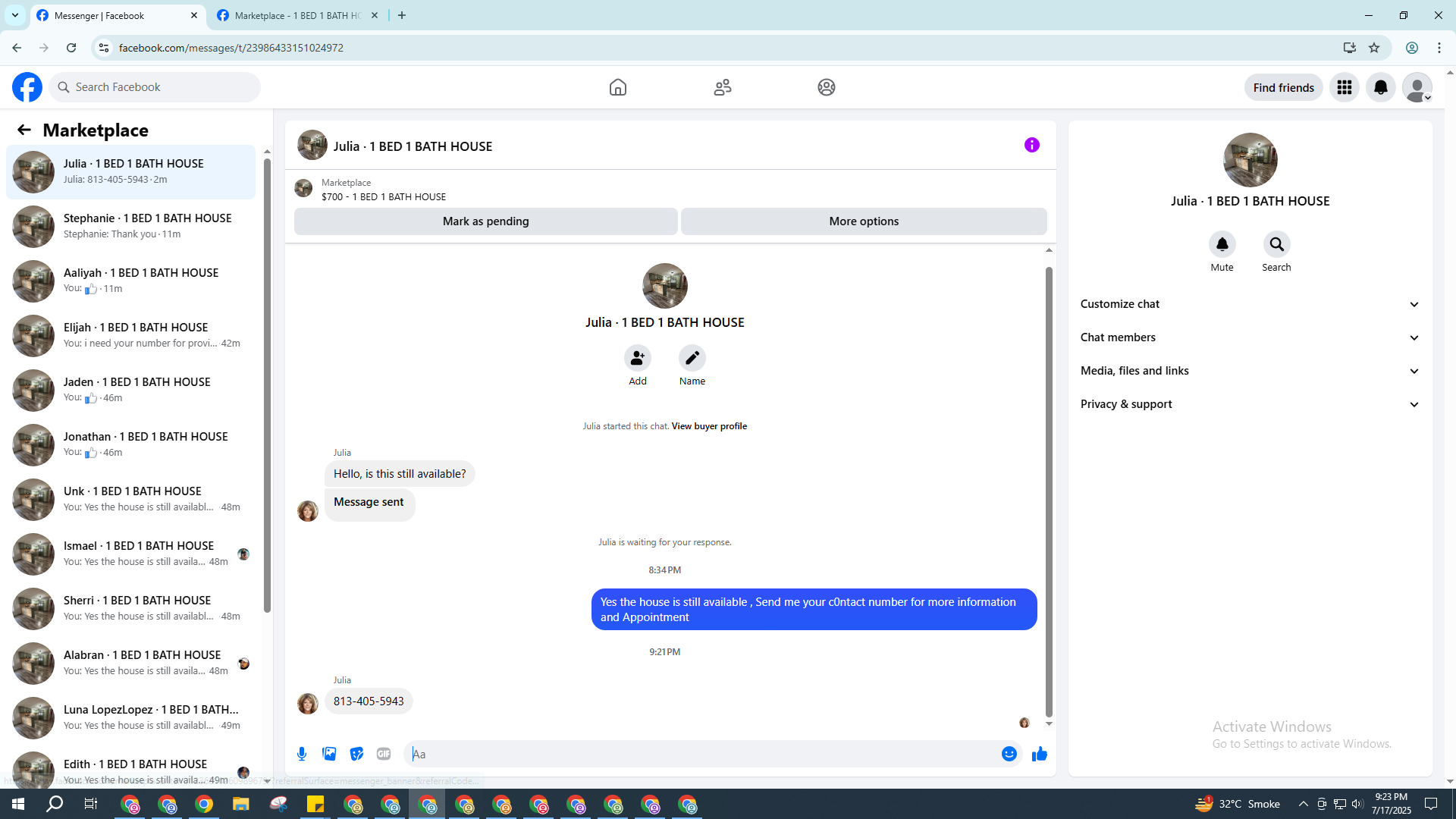Open the $700 - 1 BED 1 BATH HOUSE listing

(x=384, y=196)
